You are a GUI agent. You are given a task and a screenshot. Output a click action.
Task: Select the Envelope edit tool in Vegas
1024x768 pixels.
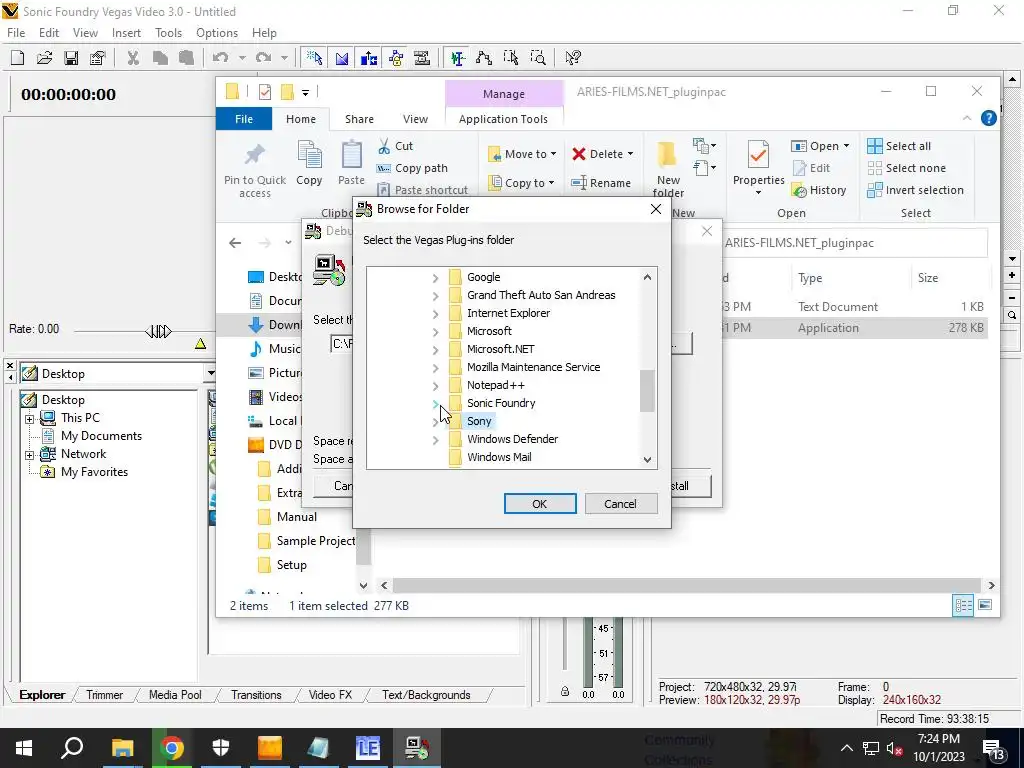click(x=484, y=58)
